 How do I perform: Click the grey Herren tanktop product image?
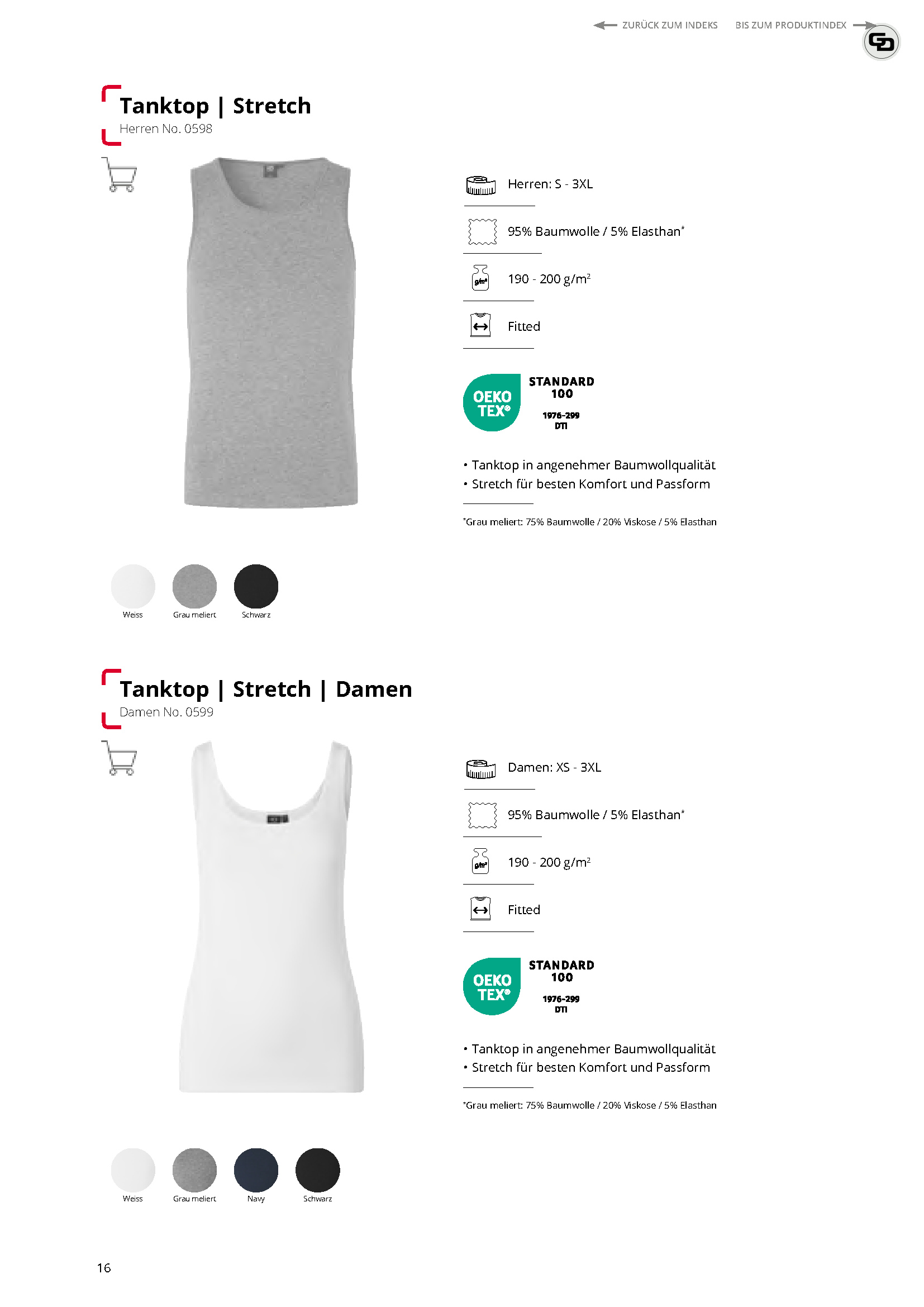click(271, 332)
